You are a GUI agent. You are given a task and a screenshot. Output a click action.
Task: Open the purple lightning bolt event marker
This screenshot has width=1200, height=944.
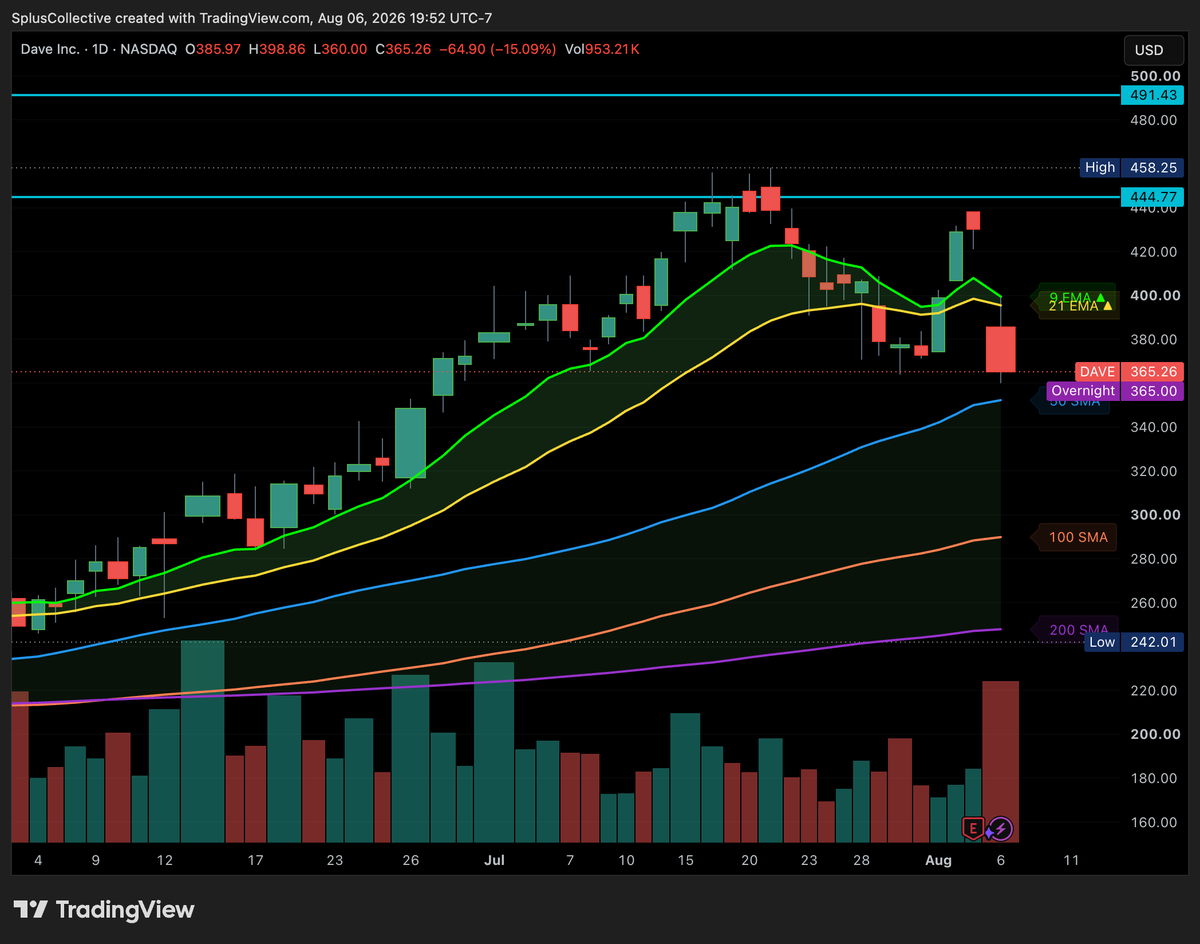click(x=1001, y=828)
